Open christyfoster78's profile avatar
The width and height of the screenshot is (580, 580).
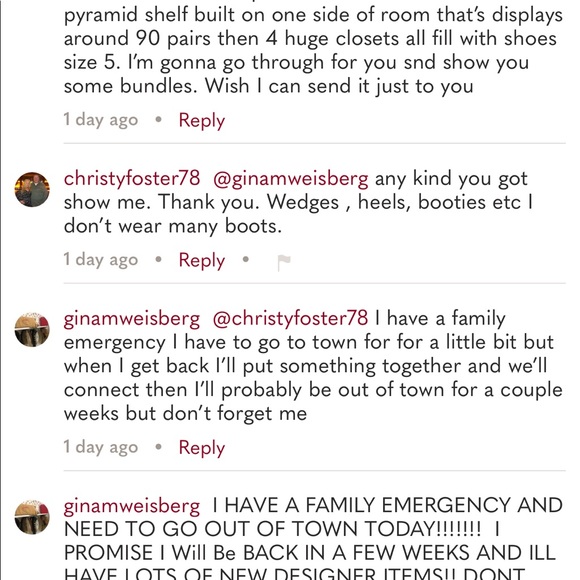(x=32, y=189)
